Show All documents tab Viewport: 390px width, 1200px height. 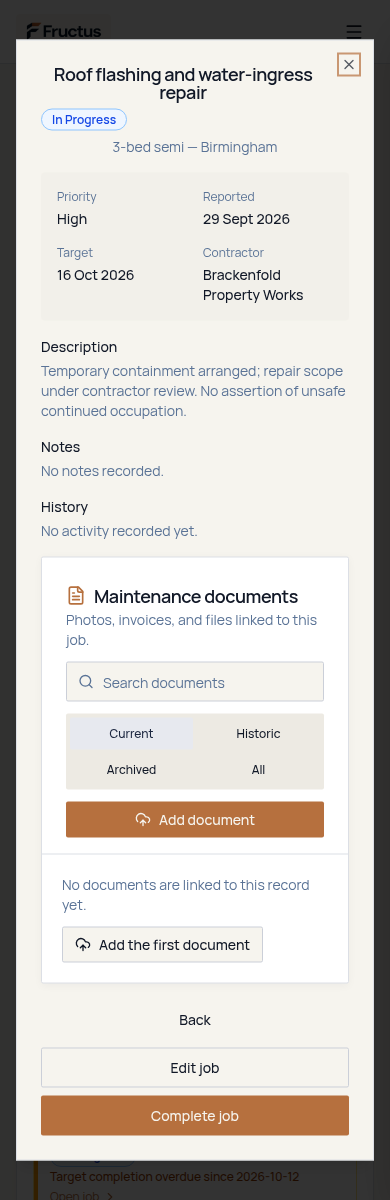(258, 769)
